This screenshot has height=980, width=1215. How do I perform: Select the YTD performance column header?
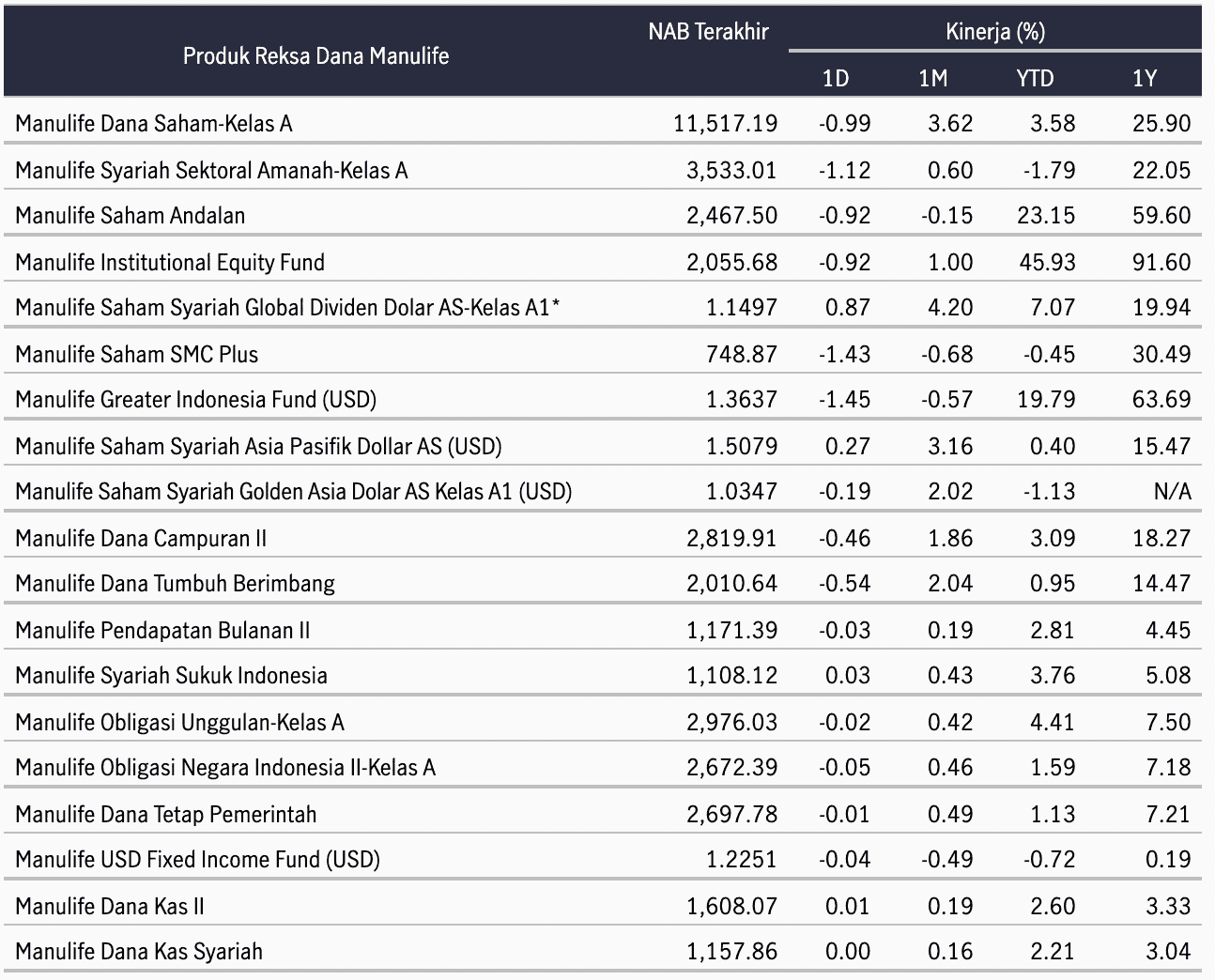tap(1035, 78)
